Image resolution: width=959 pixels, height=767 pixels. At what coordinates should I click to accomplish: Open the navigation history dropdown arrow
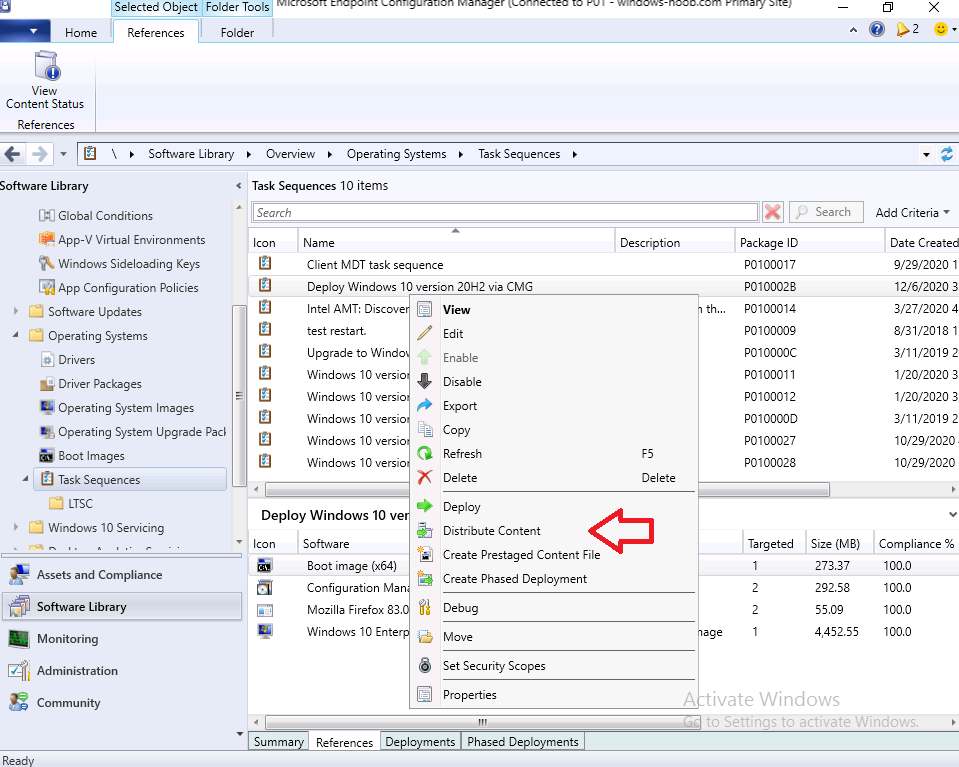pos(63,154)
